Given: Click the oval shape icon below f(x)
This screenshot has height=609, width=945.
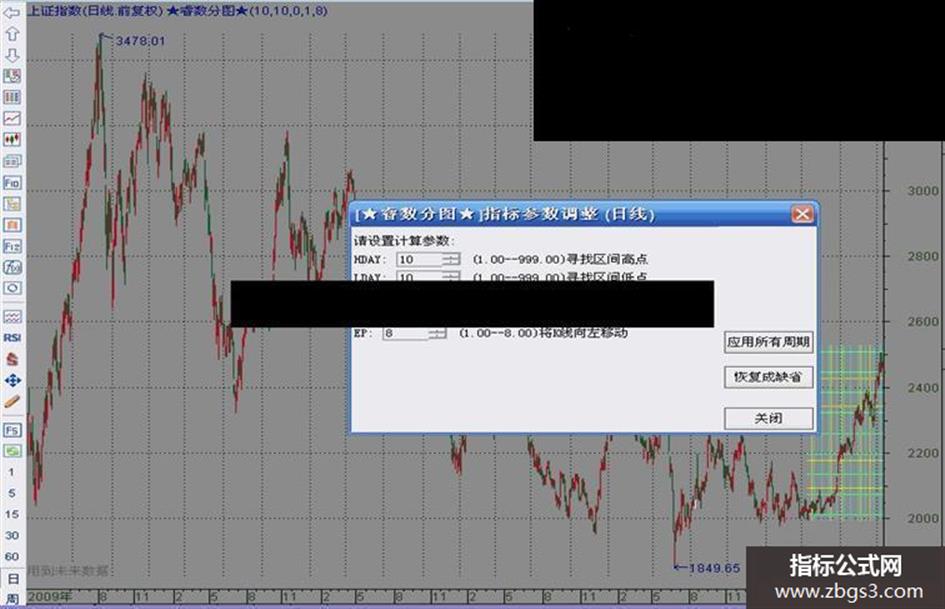Looking at the screenshot, I should (x=11, y=288).
